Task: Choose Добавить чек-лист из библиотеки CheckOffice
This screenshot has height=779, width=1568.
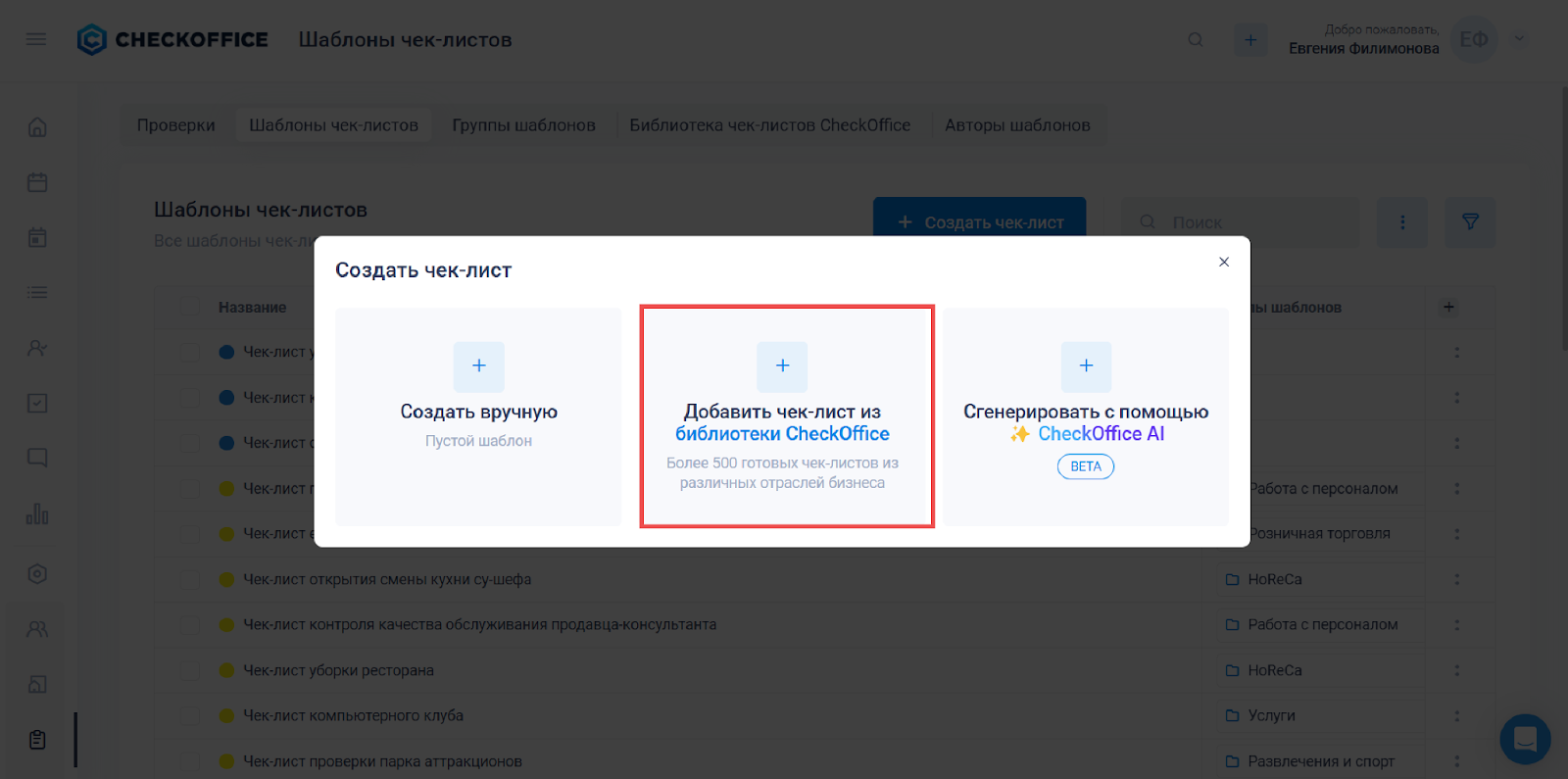Action: 787,416
